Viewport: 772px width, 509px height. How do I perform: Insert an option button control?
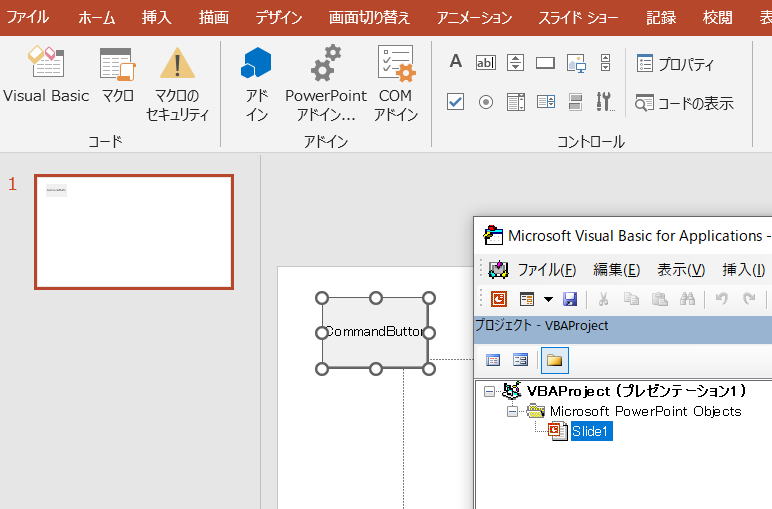pyautogui.click(x=485, y=101)
